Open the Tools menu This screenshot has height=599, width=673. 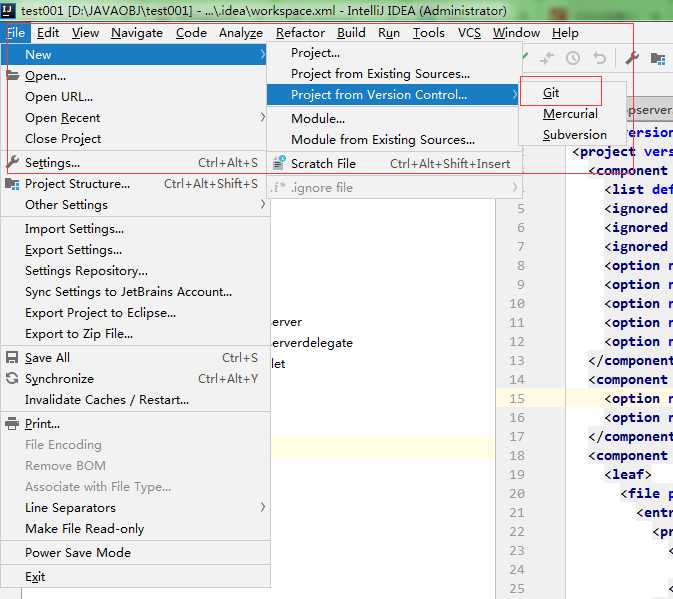coord(428,33)
